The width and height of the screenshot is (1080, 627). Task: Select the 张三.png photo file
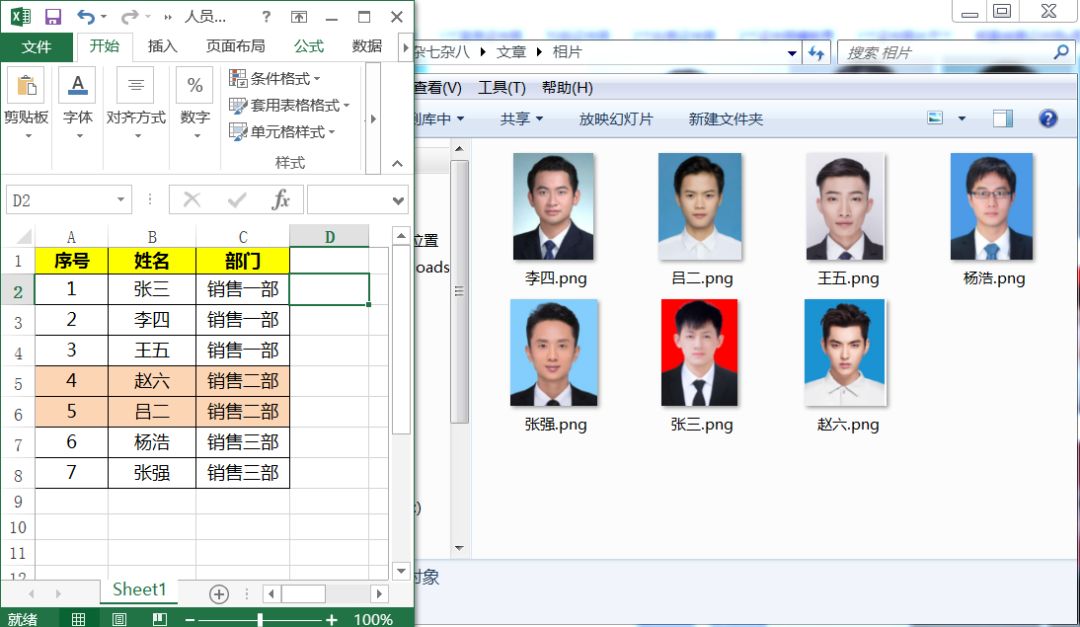(700, 353)
